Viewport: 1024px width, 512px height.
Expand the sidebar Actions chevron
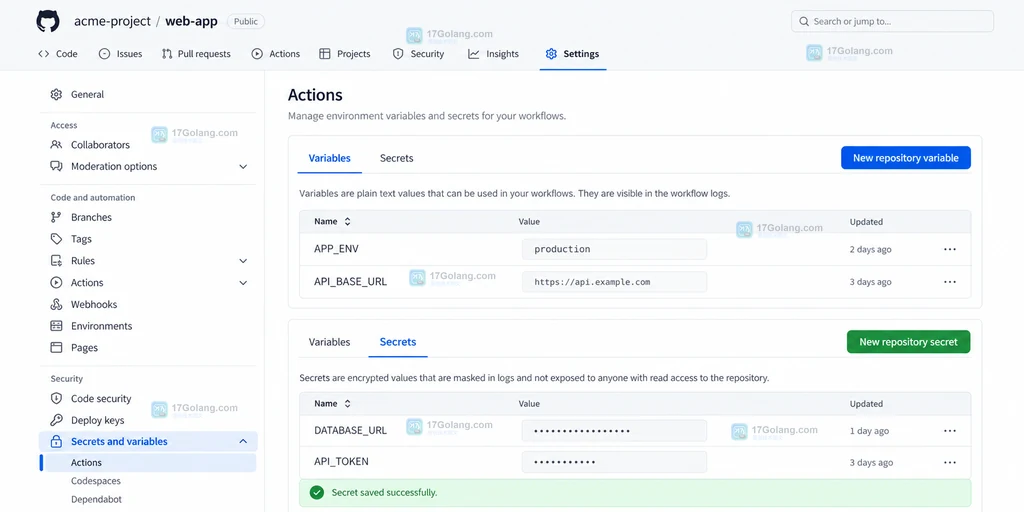(243, 283)
